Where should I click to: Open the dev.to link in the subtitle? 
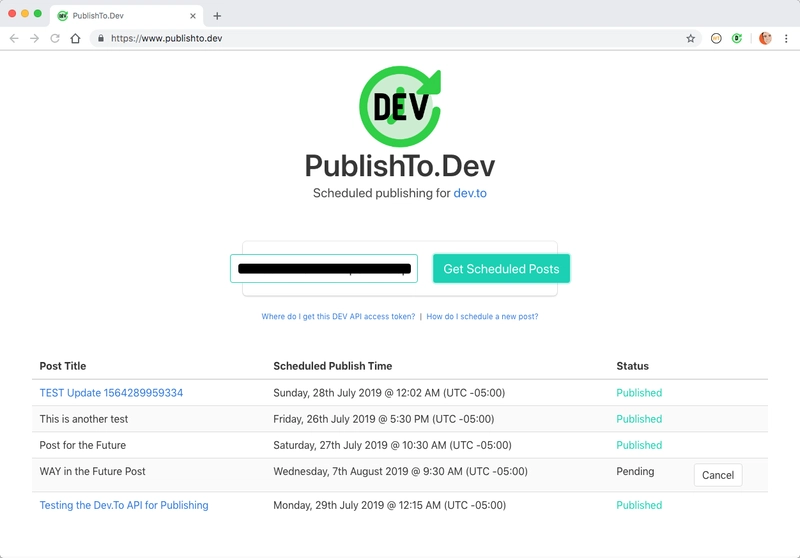coord(470,193)
